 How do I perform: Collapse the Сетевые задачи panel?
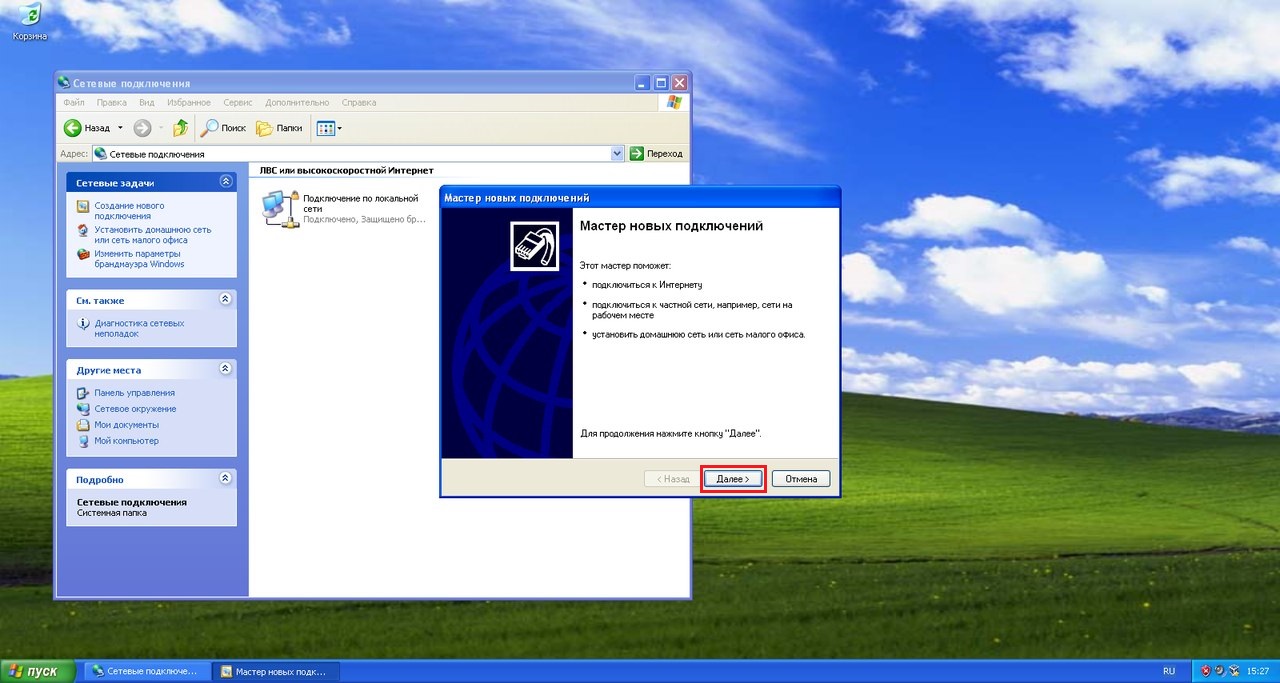pyautogui.click(x=226, y=182)
